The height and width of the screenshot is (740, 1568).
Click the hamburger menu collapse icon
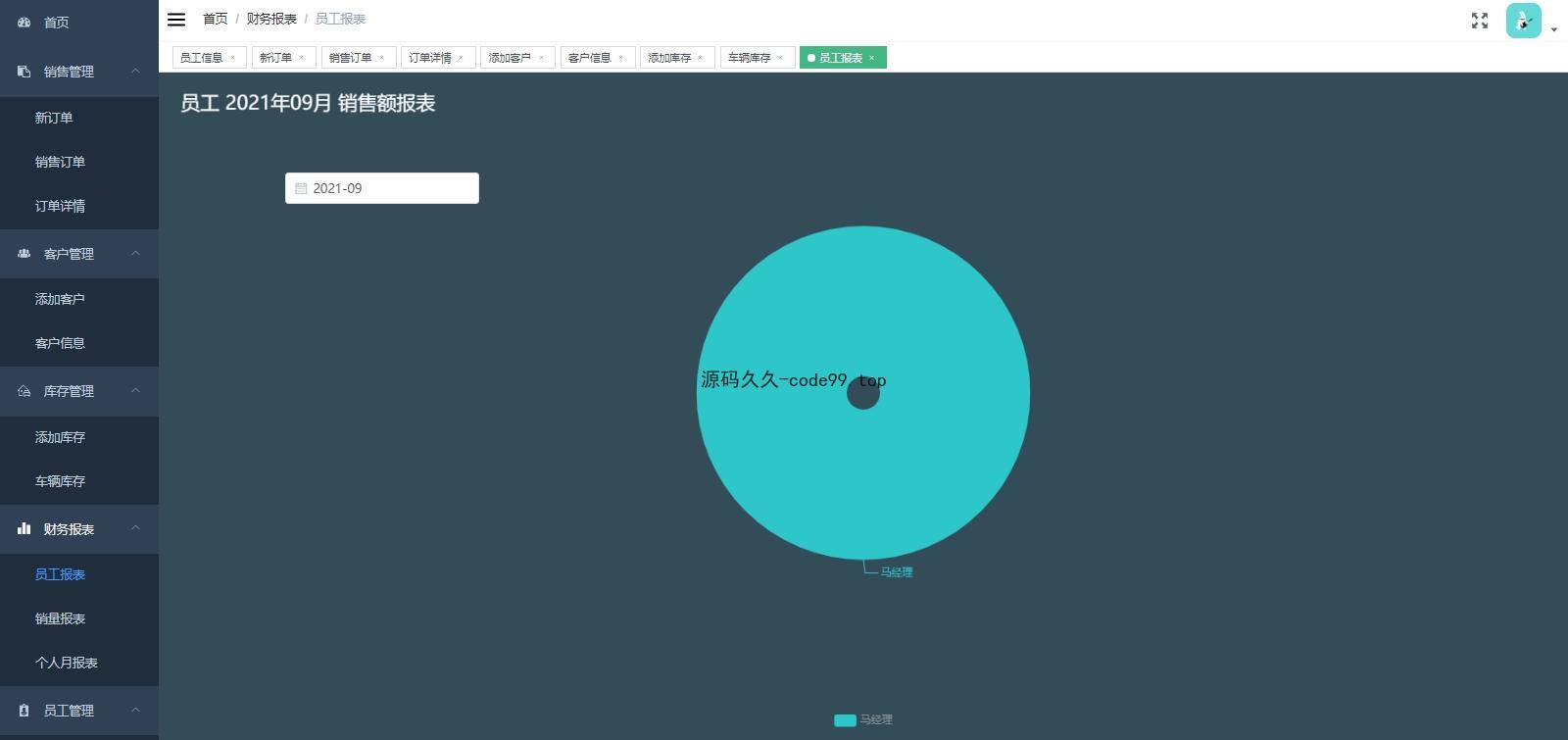(176, 19)
